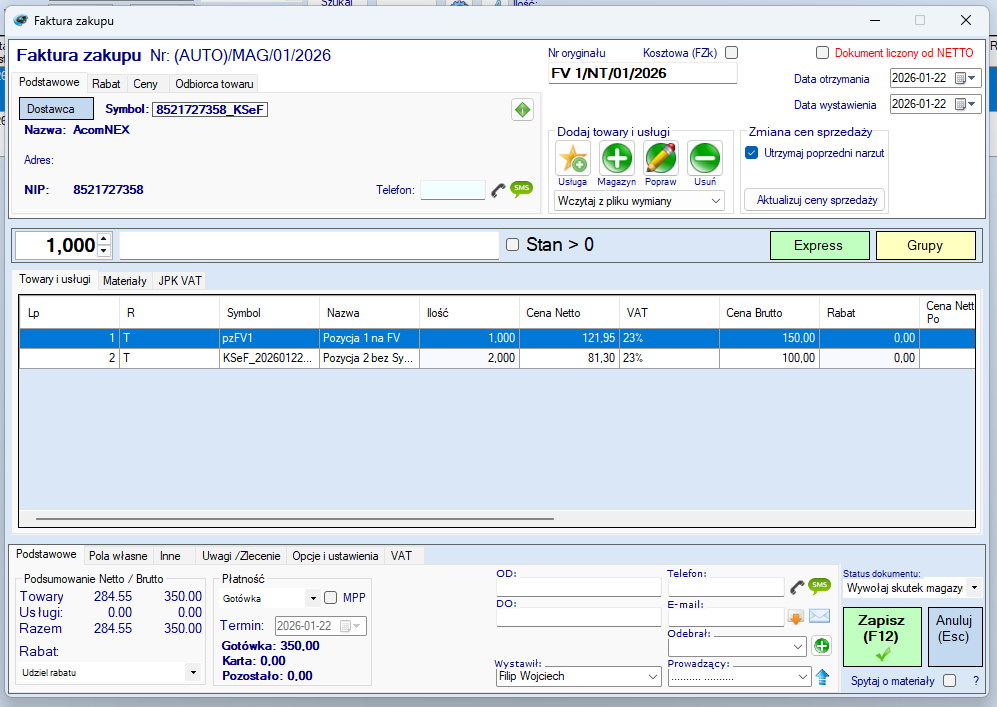Uncheck Utrzymaj poprzedni narzut
997x707 pixels.
tap(752, 153)
